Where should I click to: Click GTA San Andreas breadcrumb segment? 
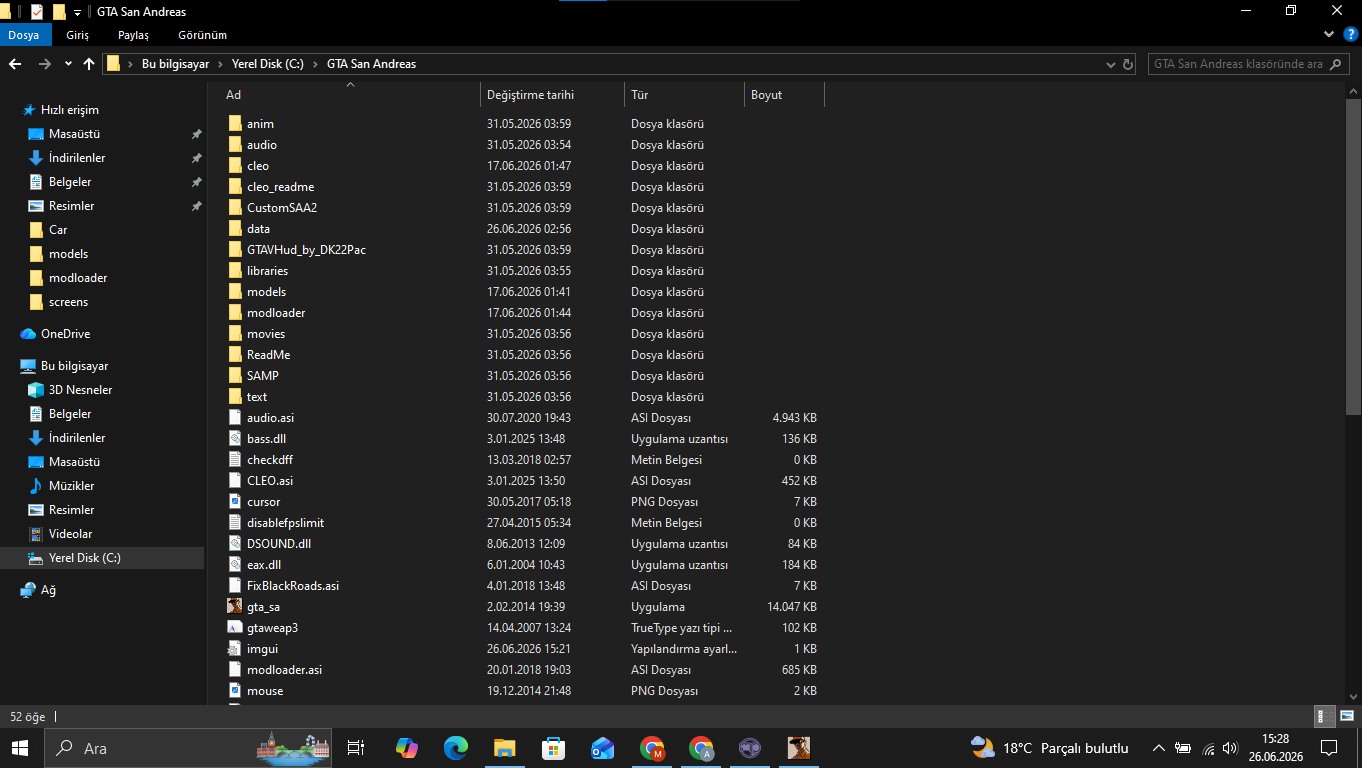click(371, 64)
